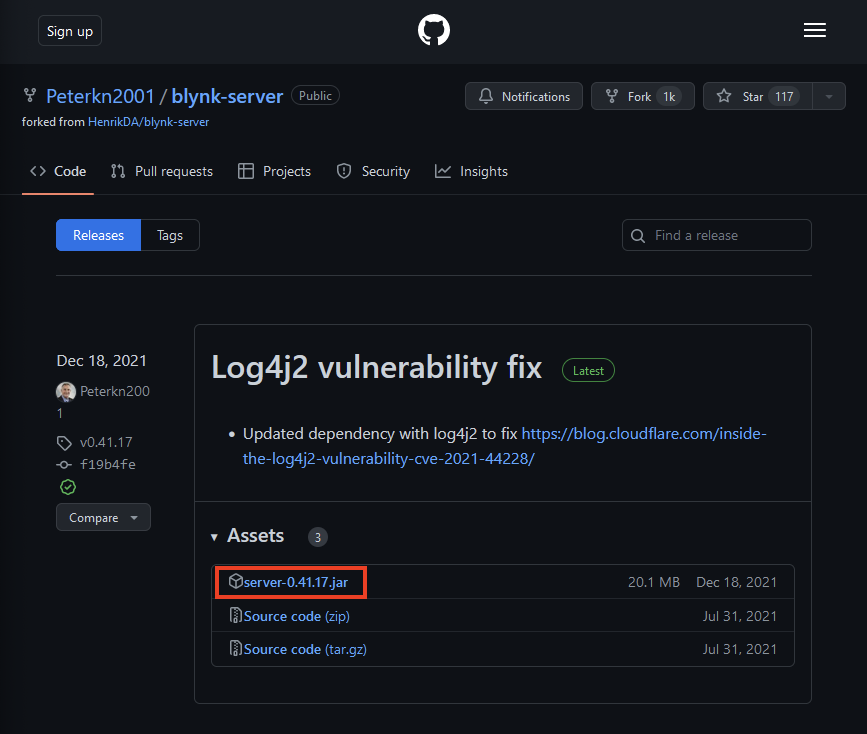
Task: Select the Releases view button
Action: coord(98,235)
